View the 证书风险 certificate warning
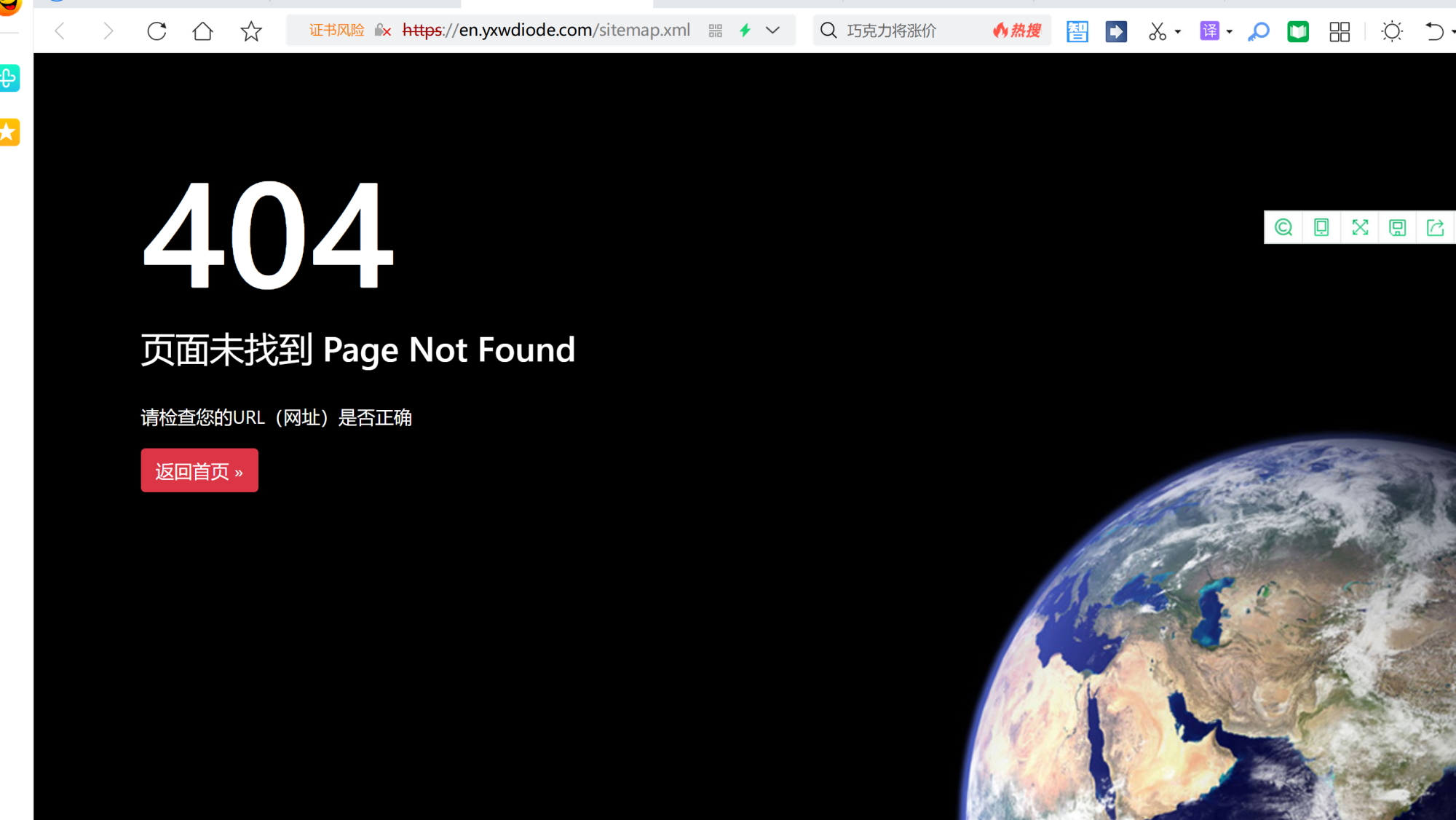 [336, 31]
